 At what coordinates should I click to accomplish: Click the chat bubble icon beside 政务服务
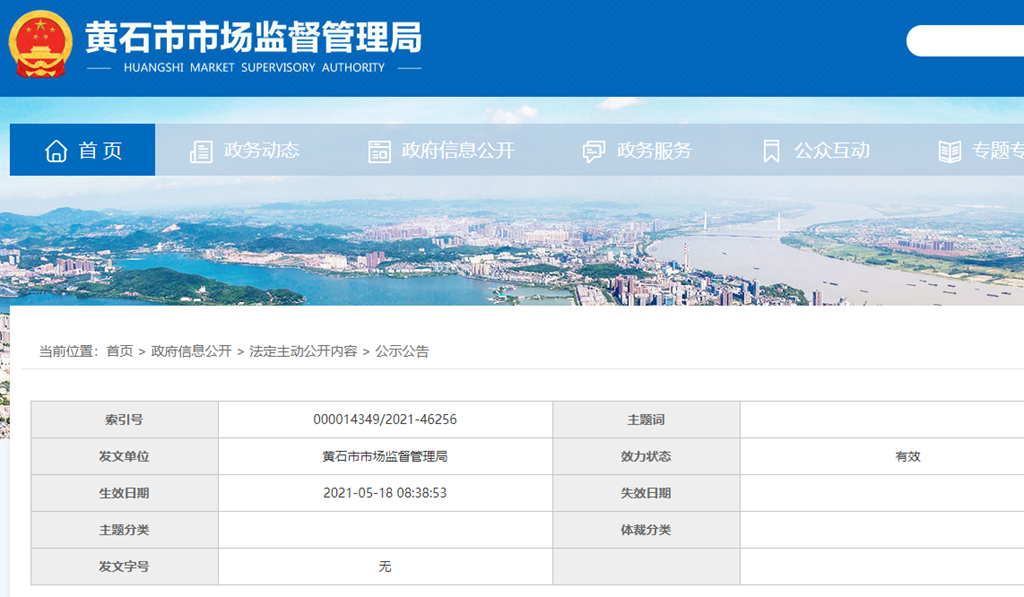(x=594, y=151)
